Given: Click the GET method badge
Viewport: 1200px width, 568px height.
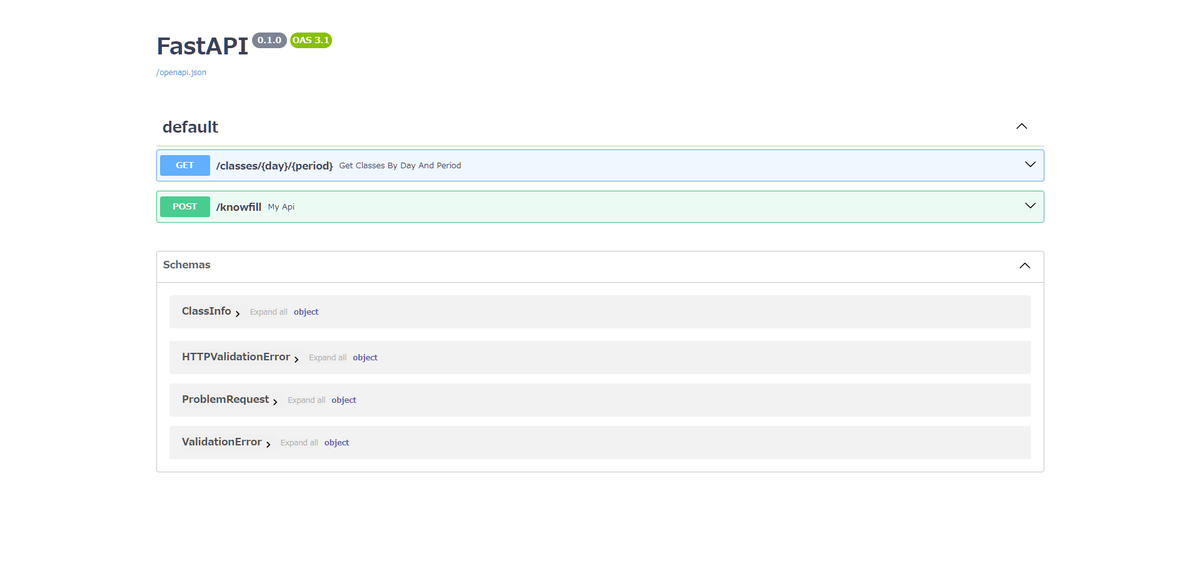Looking at the screenshot, I should pos(185,165).
